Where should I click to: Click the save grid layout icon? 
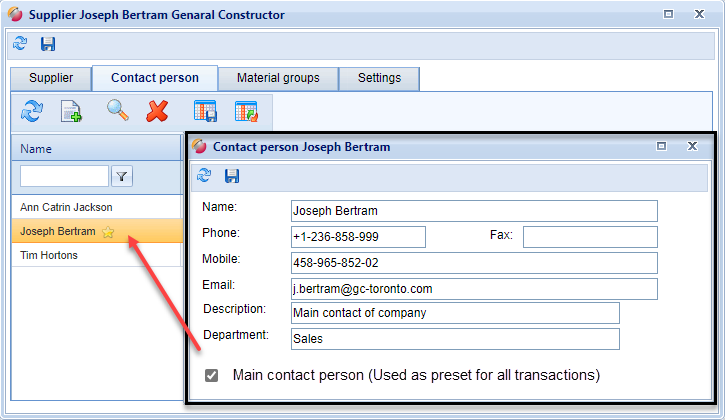206,111
